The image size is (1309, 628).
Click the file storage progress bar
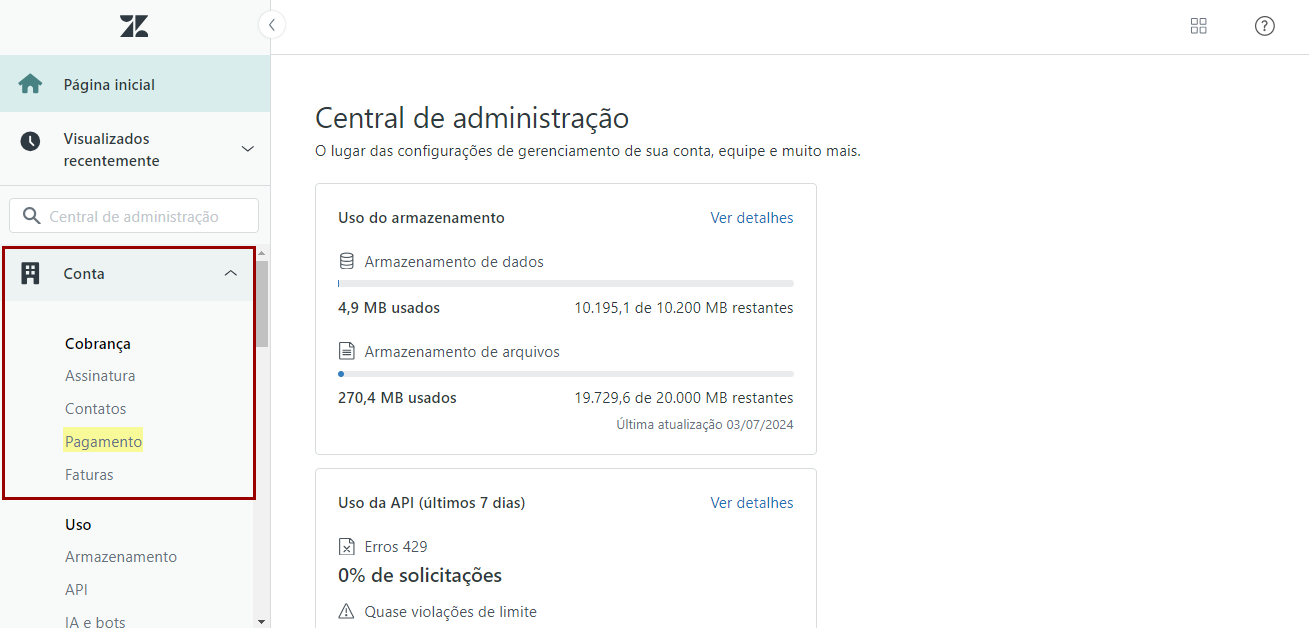(x=566, y=374)
